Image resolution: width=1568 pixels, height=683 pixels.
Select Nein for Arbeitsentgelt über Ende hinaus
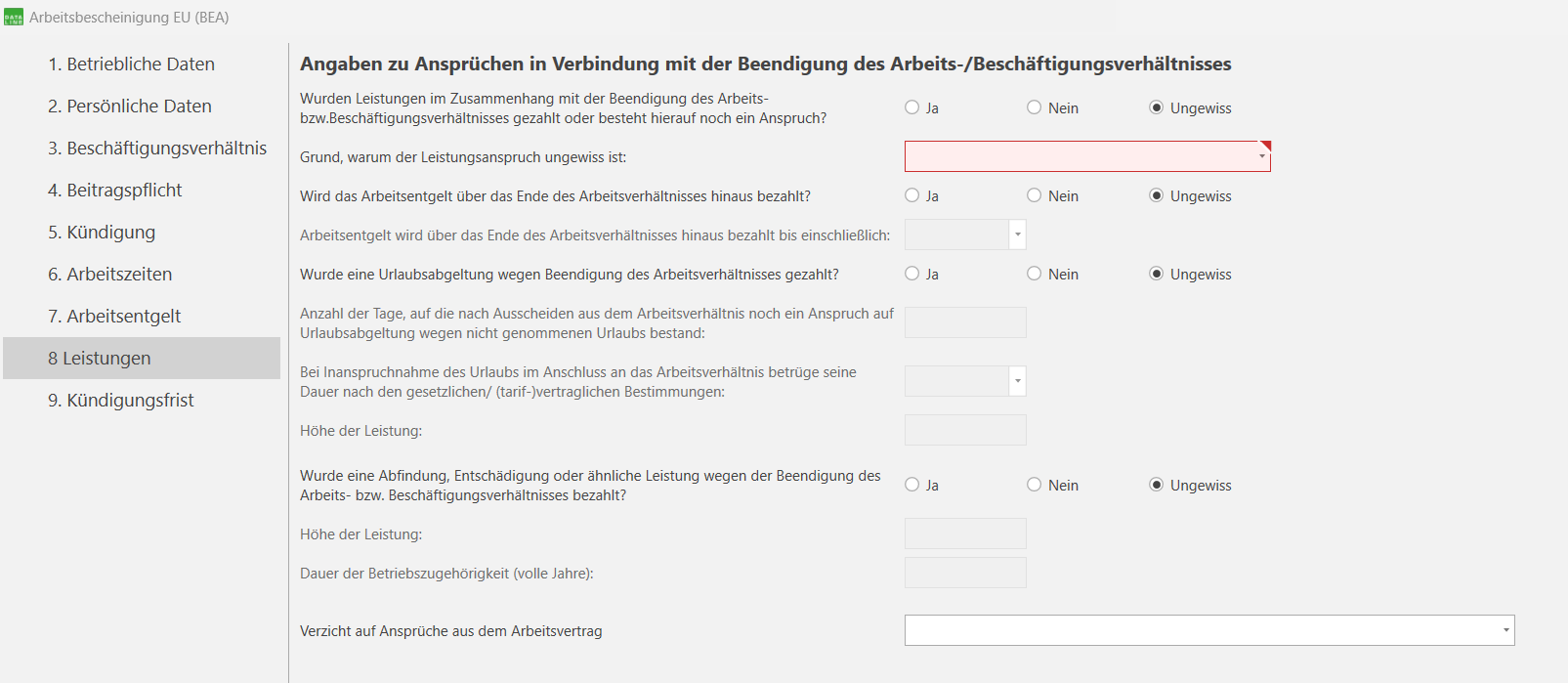(x=1034, y=195)
